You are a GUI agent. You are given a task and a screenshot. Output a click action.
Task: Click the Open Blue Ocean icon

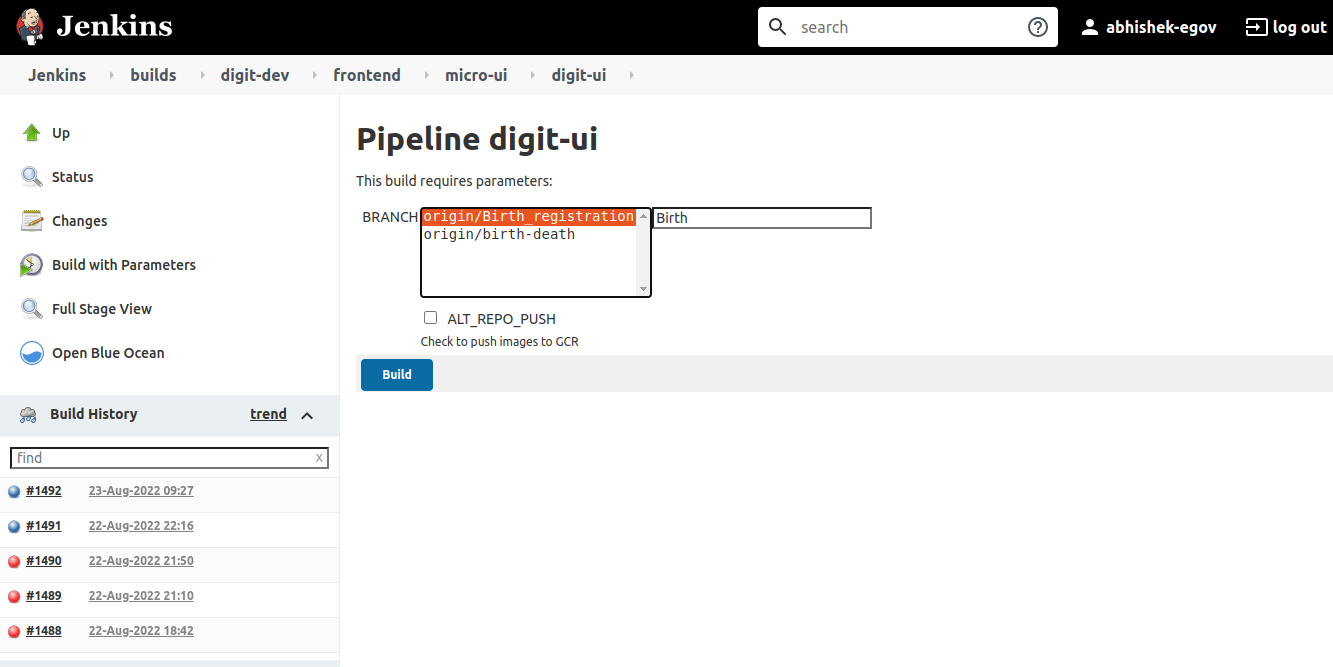point(32,353)
